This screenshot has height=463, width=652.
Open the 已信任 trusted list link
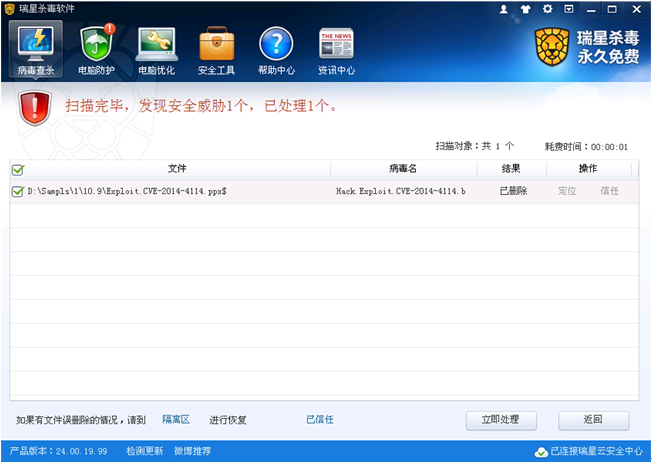tap(320, 419)
